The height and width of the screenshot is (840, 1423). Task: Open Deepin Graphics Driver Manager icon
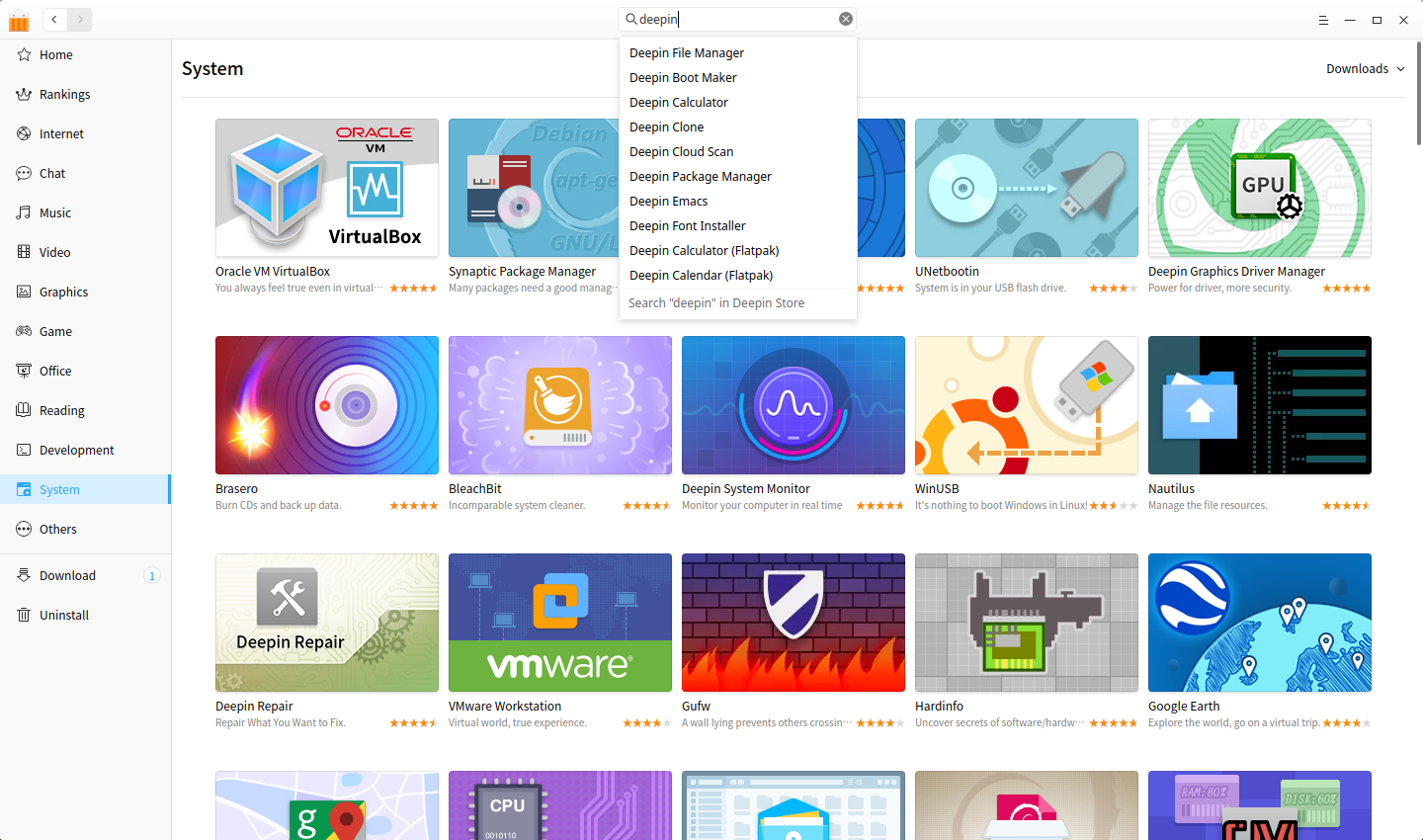[1260, 188]
